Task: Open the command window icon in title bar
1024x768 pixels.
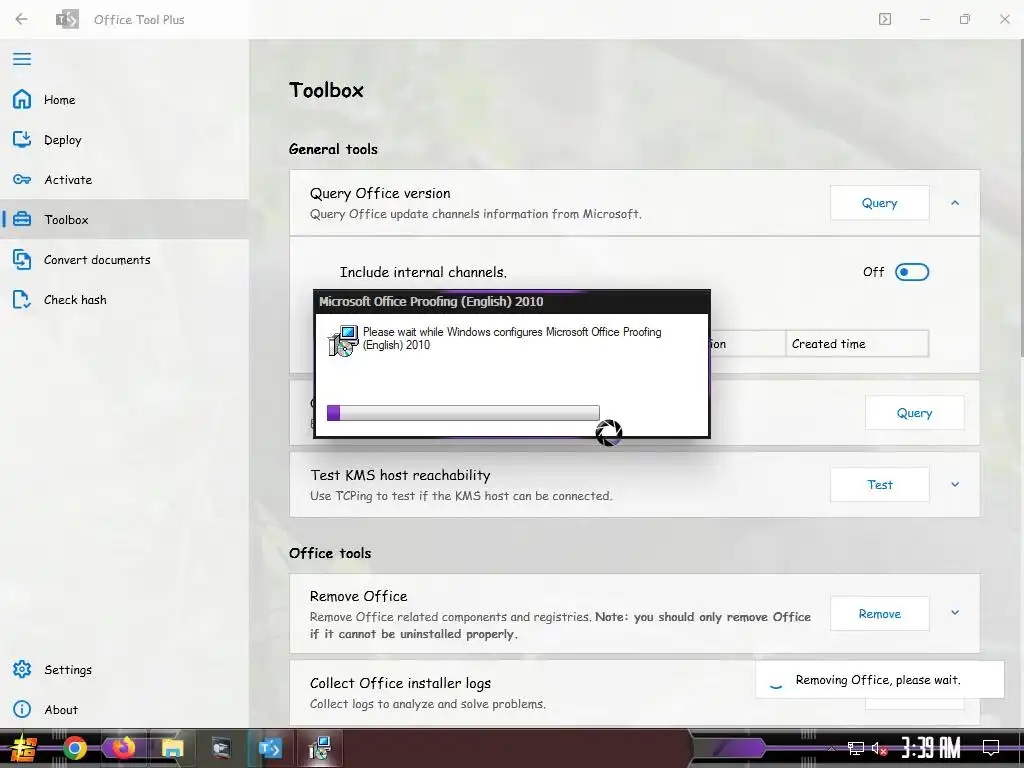Action: click(x=884, y=19)
